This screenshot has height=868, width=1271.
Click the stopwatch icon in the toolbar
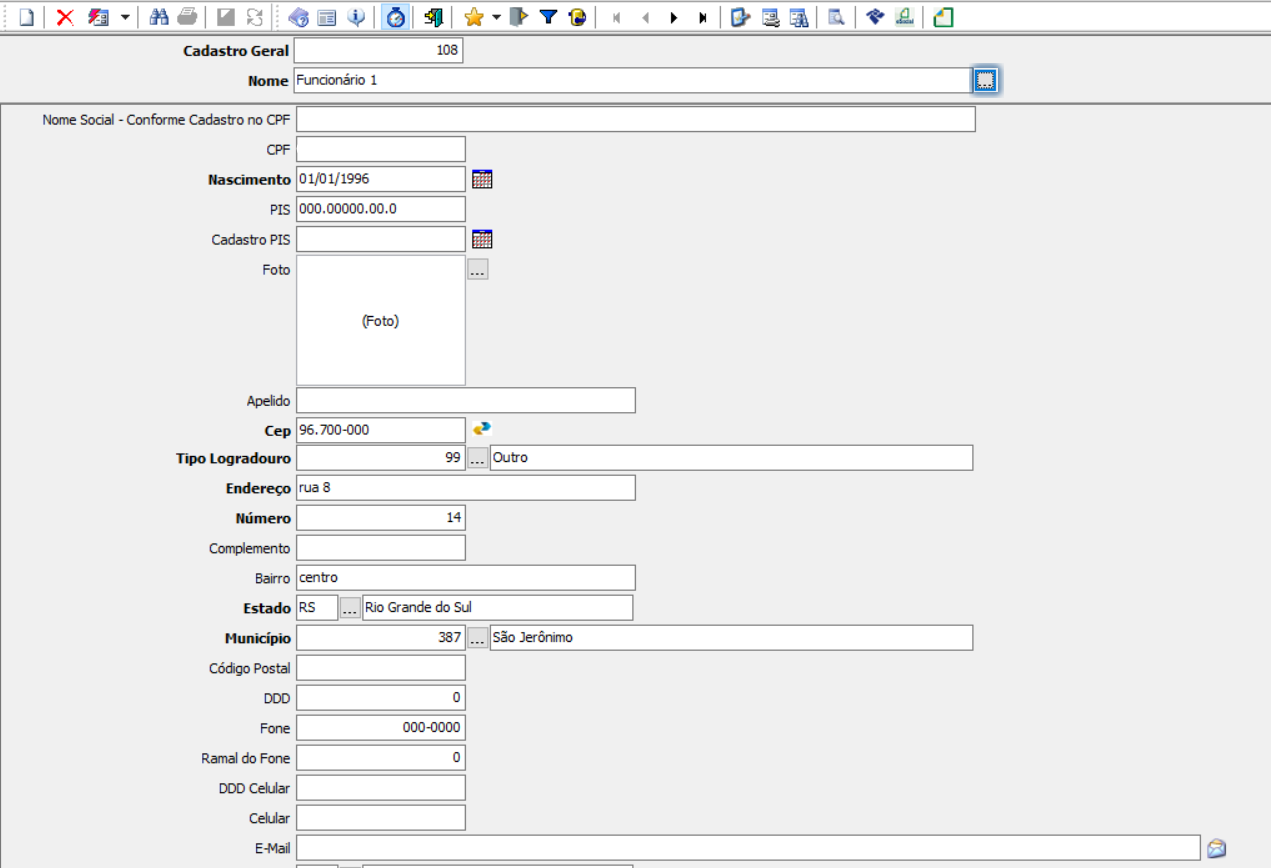[396, 17]
